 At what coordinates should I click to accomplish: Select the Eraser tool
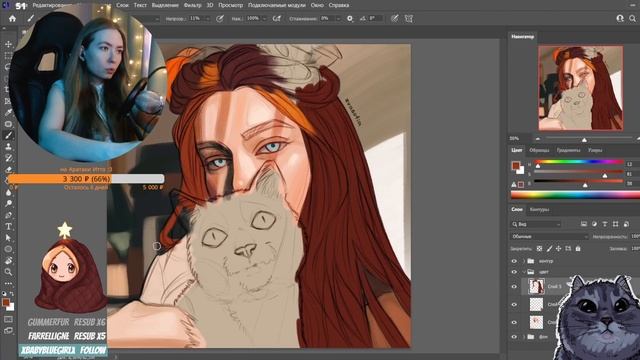click(8, 169)
